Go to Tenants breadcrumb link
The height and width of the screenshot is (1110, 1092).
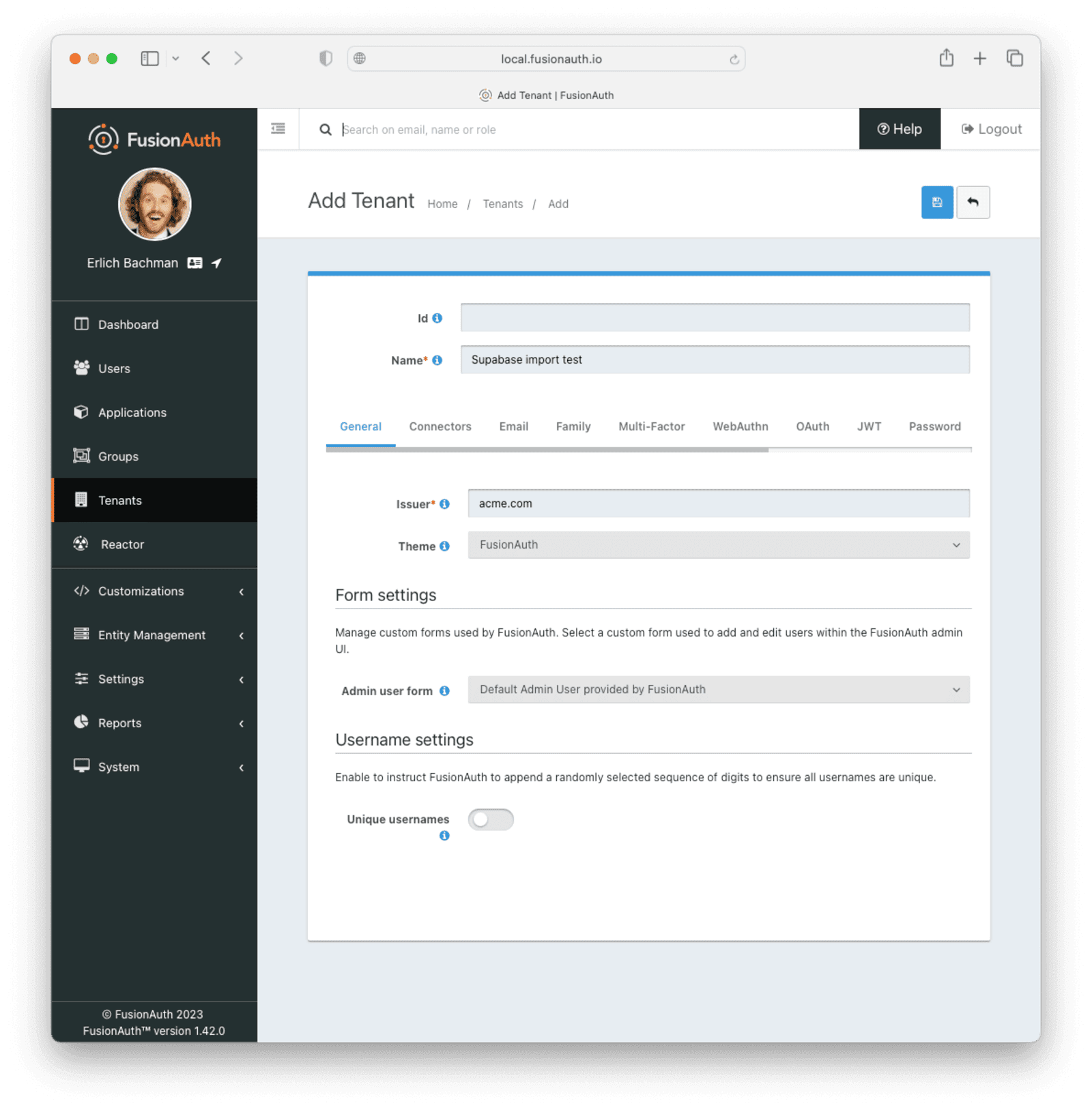502,204
